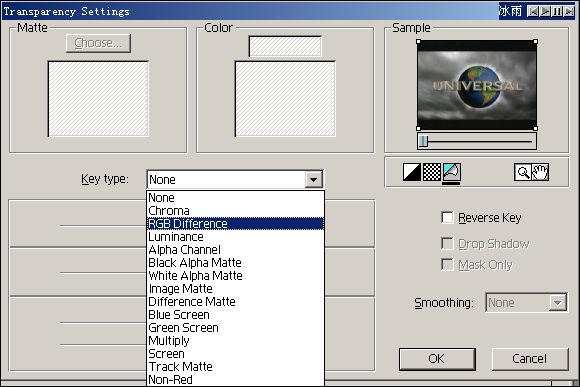Open the Key type dropdown arrow

(313, 180)
